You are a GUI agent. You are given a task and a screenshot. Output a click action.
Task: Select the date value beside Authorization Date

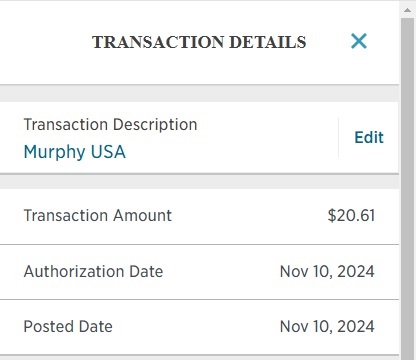click(x=327, y=271)
